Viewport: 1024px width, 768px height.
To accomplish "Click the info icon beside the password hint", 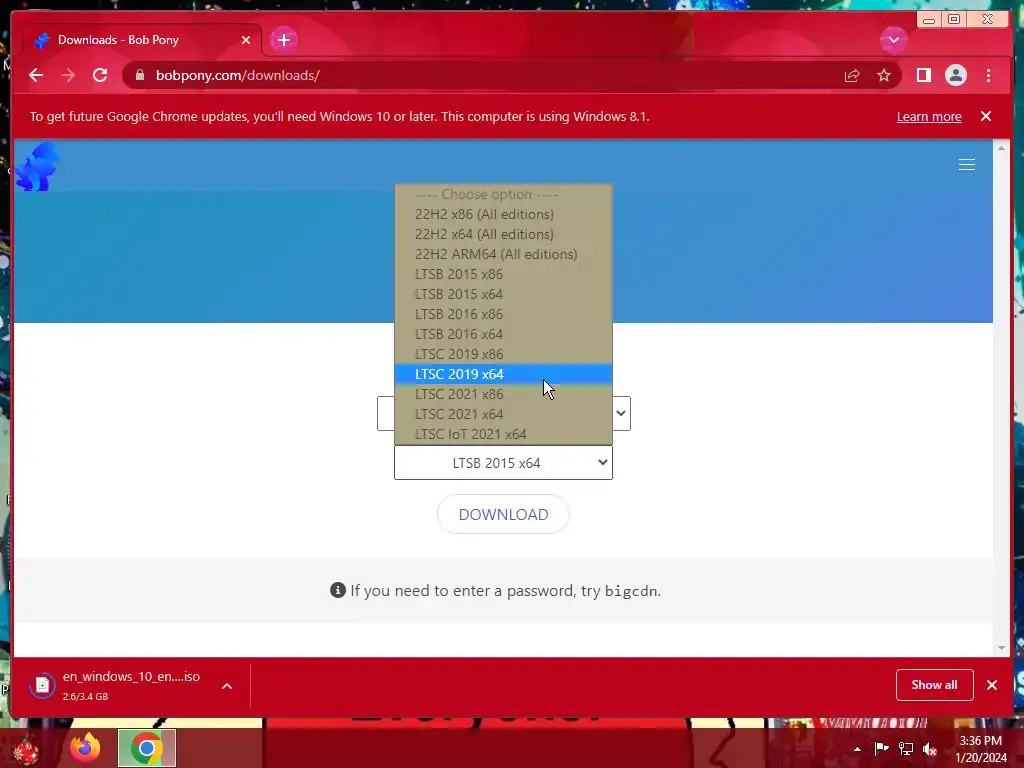I will click(338, 590).
